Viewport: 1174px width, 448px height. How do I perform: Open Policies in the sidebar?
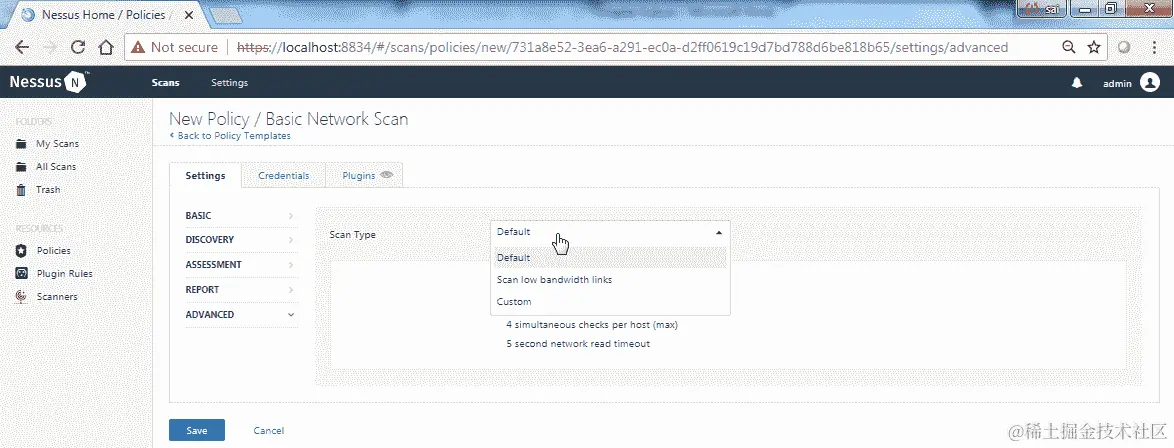click(54, 251)
